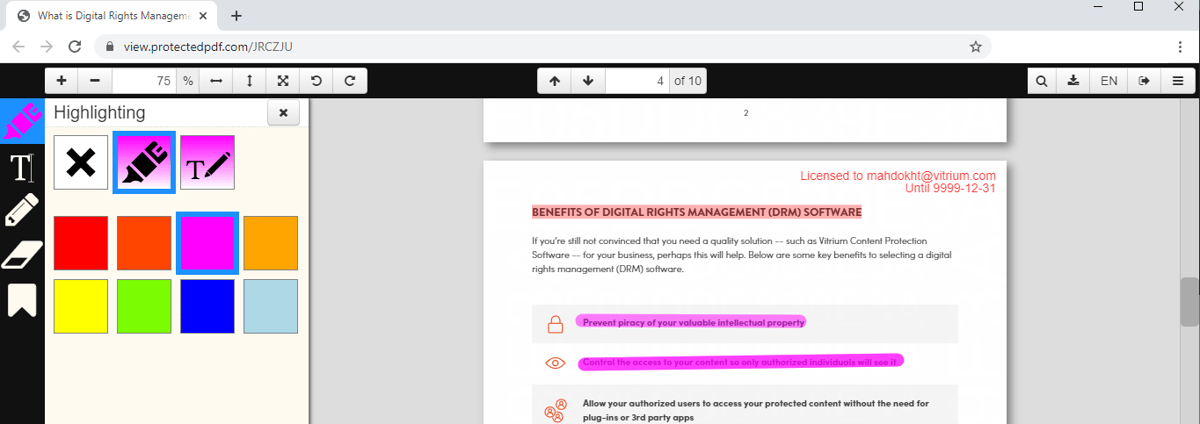Select the eraser tool in sidebar
Screen dimensions: 1200x424
click(x=21, y=254)
